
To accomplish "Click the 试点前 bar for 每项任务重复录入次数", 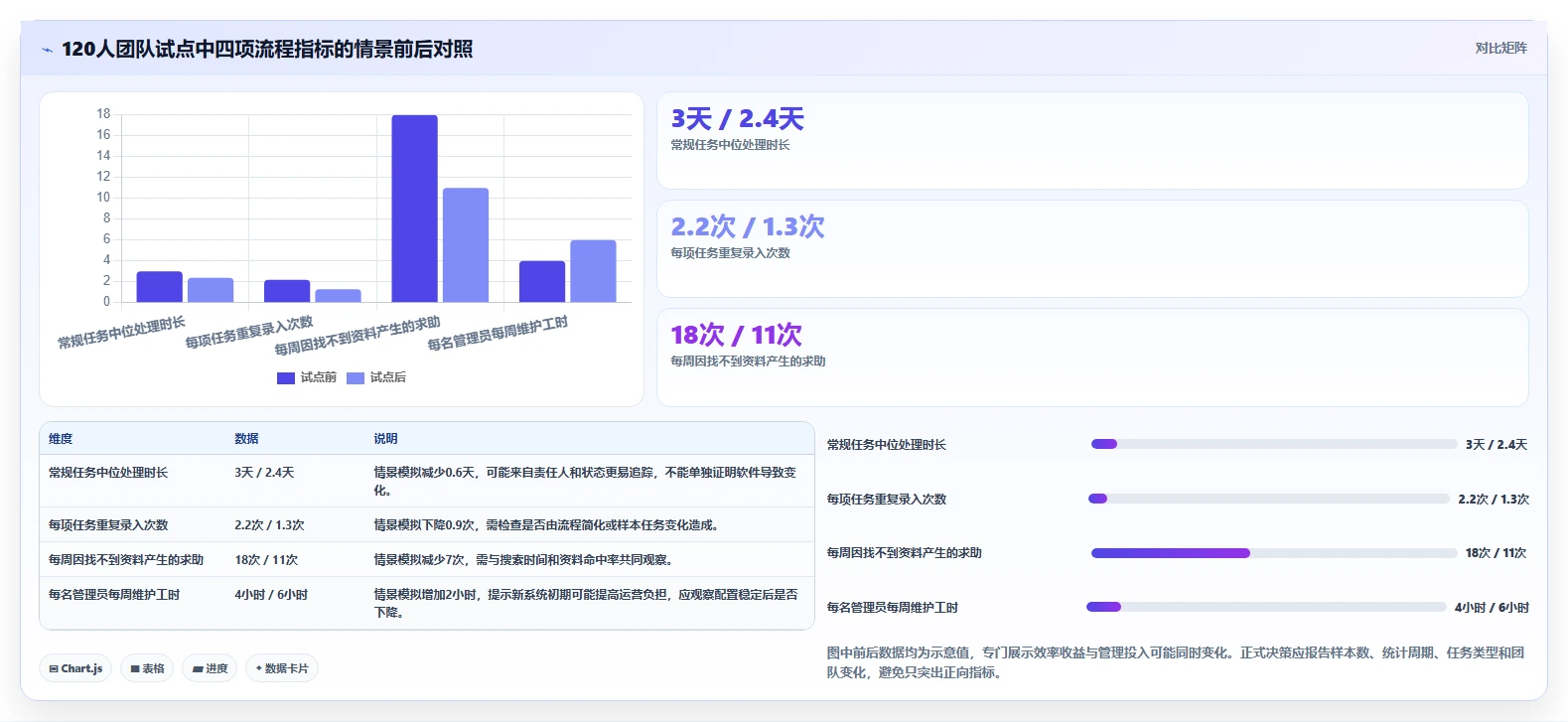I will pos(287,290).
